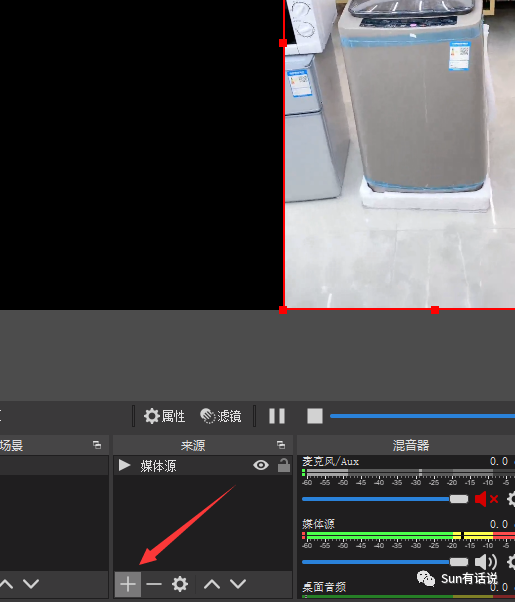515x602 pixels.
Task: Unmute the 麦克风/Aux channel
Action: pos(486,499)
